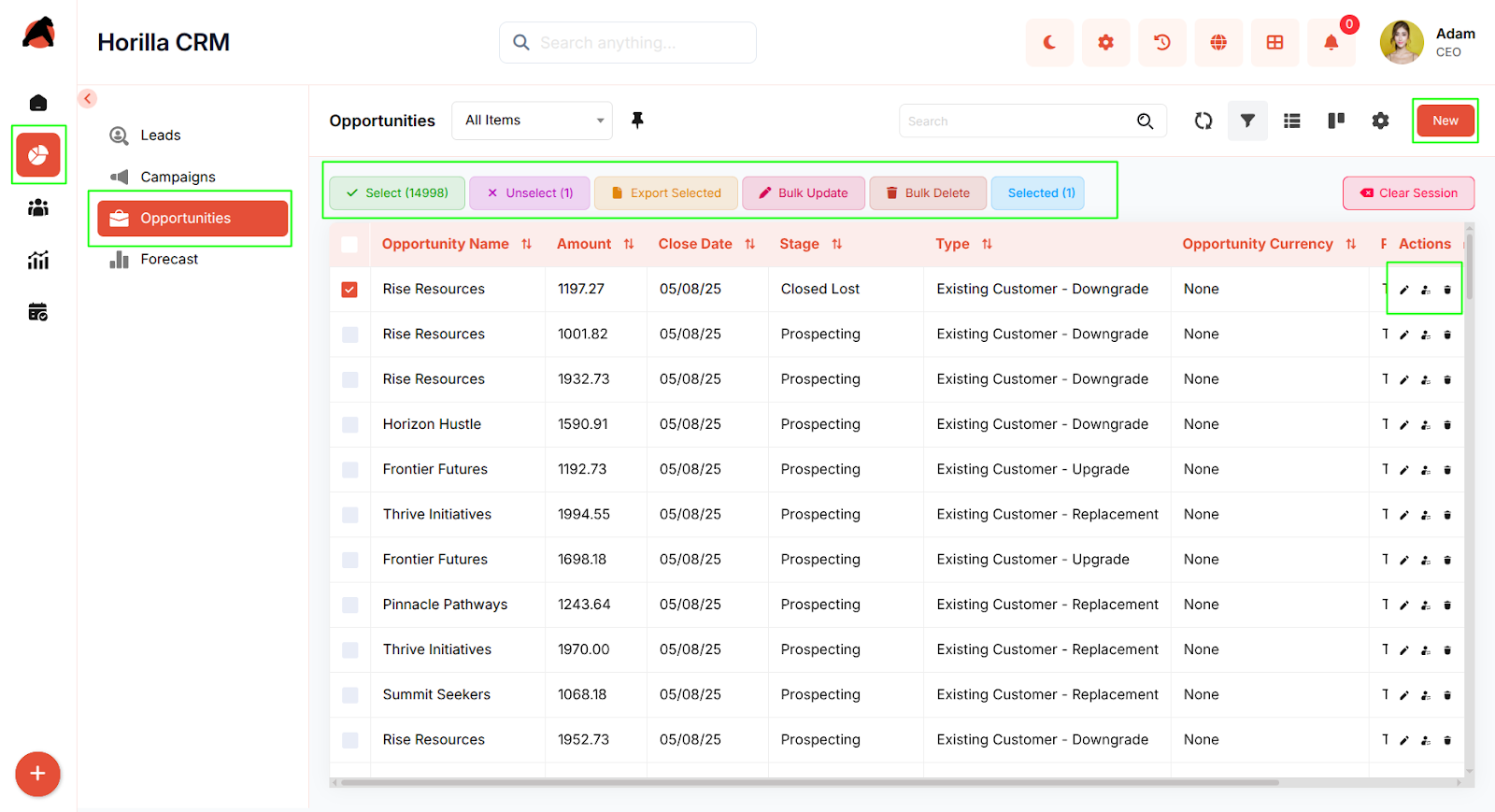Click the horizontal table scrollbar

(809, 783)
